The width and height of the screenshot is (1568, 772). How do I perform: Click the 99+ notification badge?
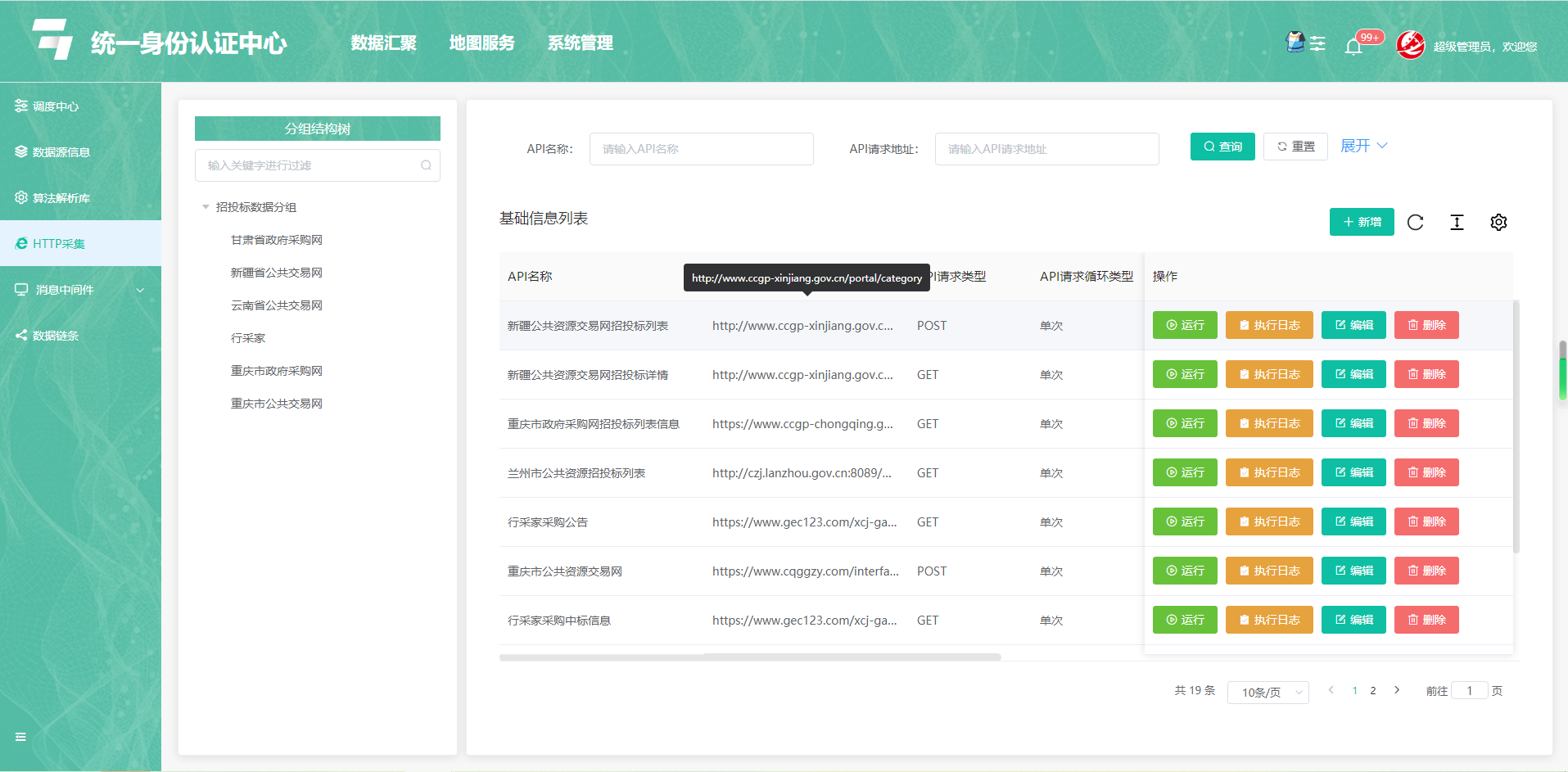coord(1370,37)
